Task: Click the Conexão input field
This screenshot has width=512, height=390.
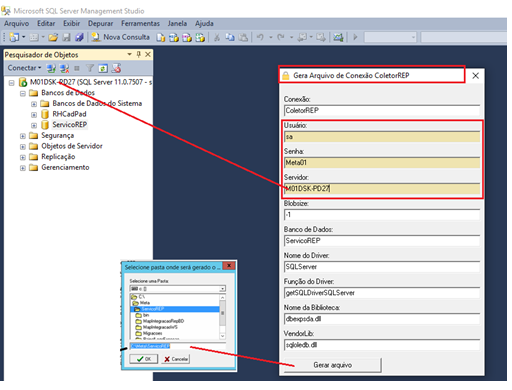Action: 382,111
